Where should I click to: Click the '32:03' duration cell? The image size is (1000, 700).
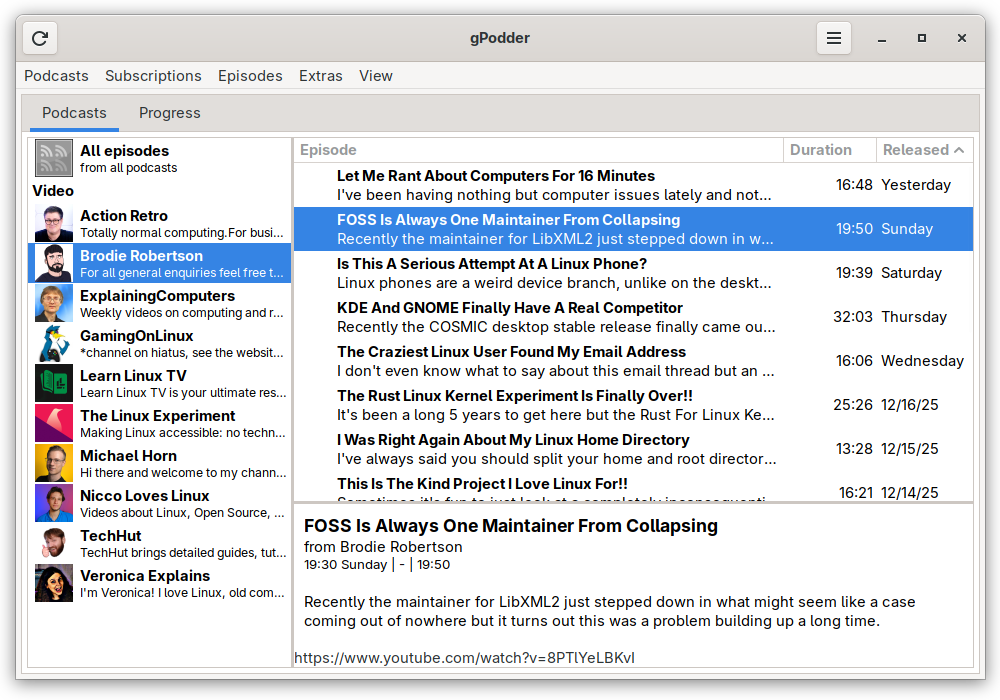pyautogui.click(x=853, y=317)
